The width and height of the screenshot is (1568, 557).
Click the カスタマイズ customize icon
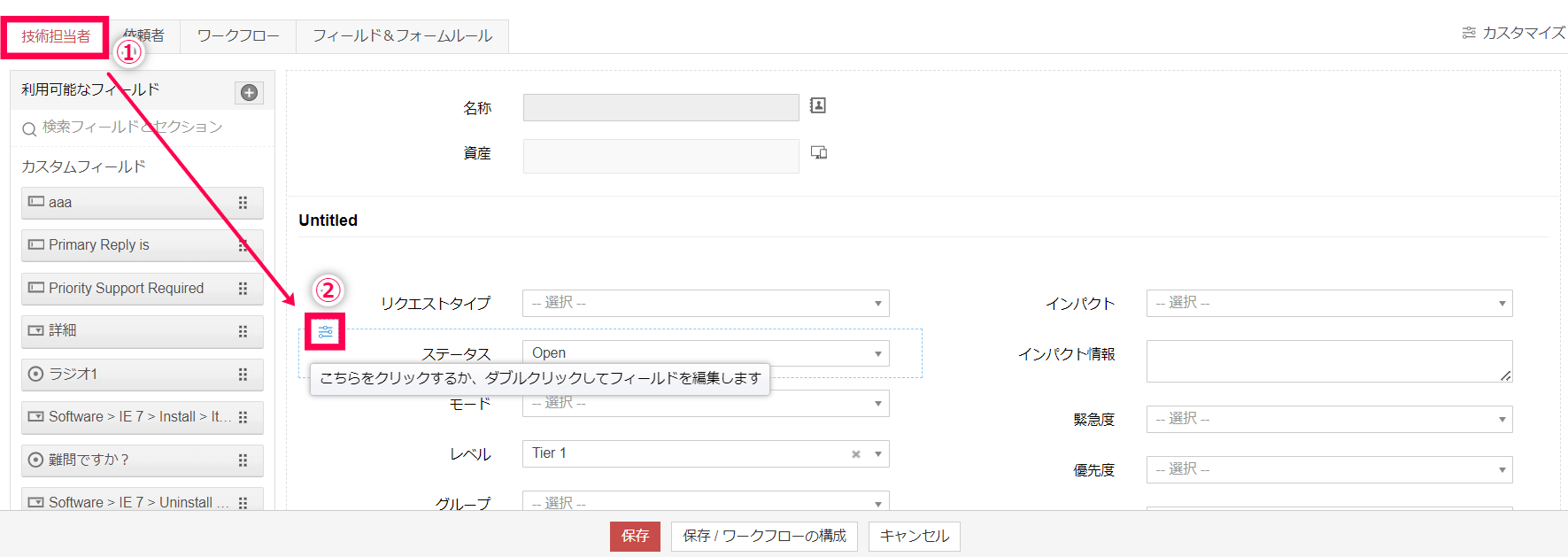click(x=1469, y=33)
